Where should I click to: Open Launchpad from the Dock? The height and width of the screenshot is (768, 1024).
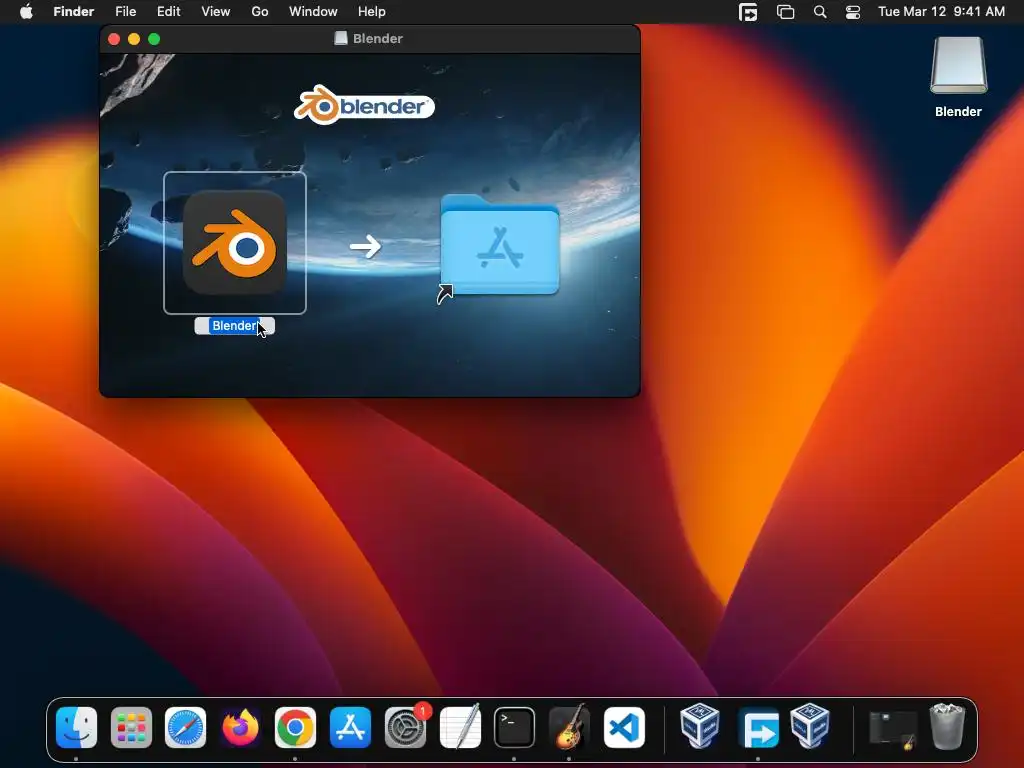[x=131, y=727]
